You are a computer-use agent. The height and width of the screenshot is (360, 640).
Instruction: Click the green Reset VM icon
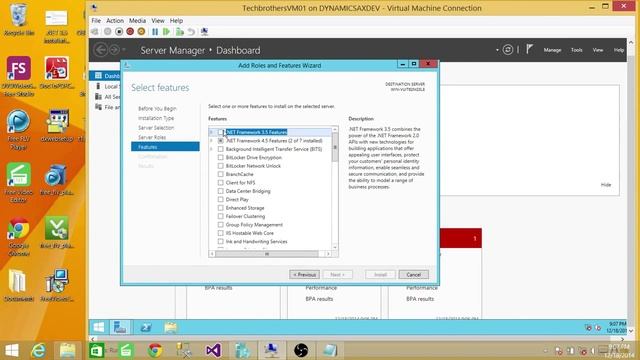166,32
